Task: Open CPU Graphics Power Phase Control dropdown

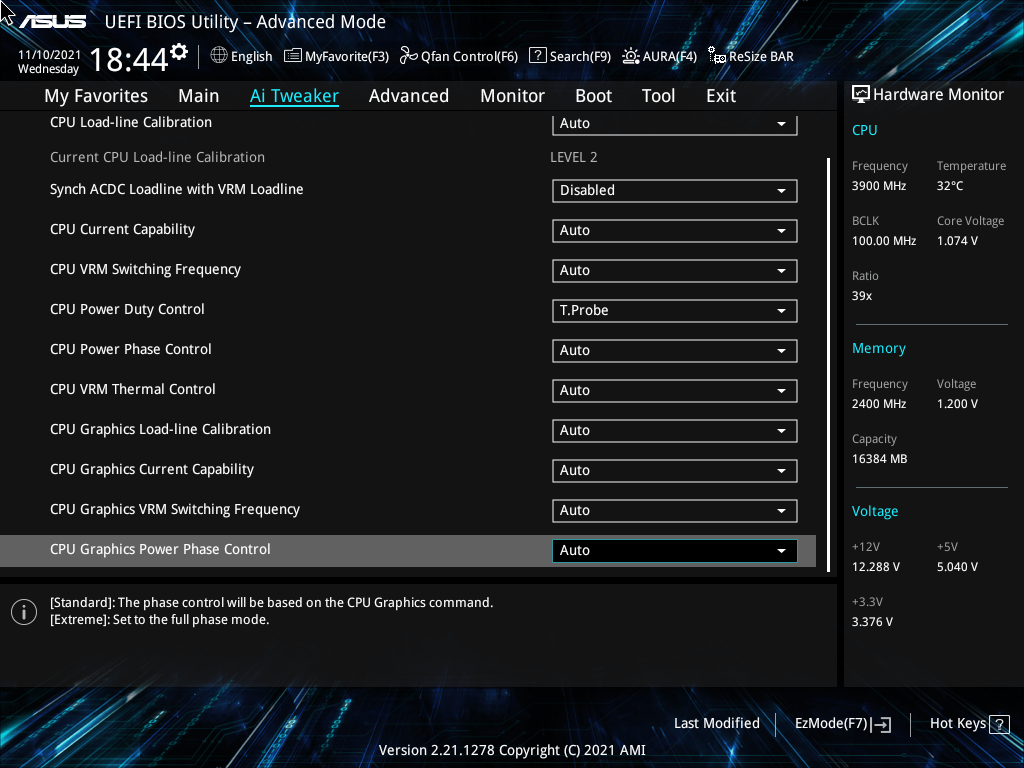Action: 675,551
